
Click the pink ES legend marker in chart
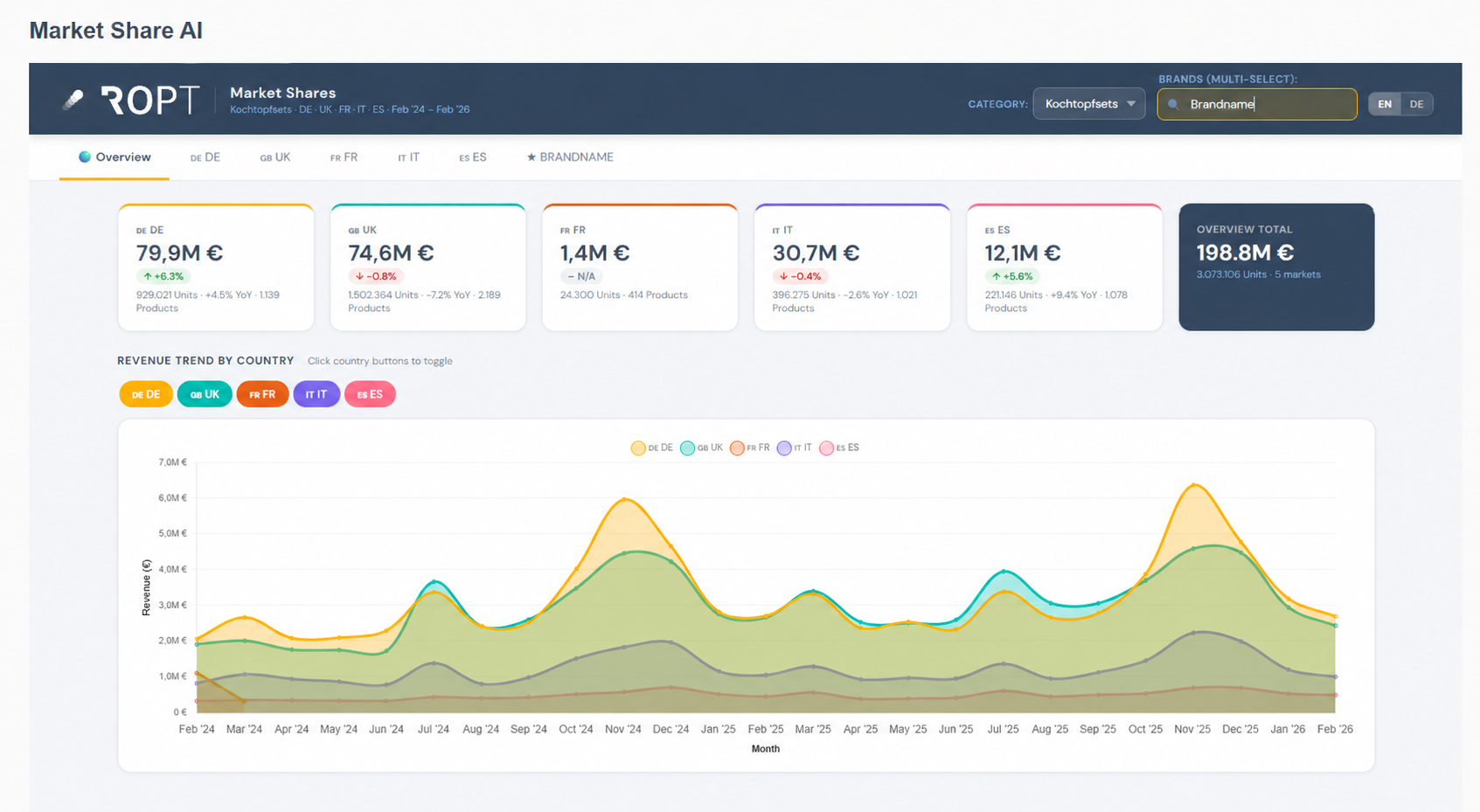tap(826, 448)
